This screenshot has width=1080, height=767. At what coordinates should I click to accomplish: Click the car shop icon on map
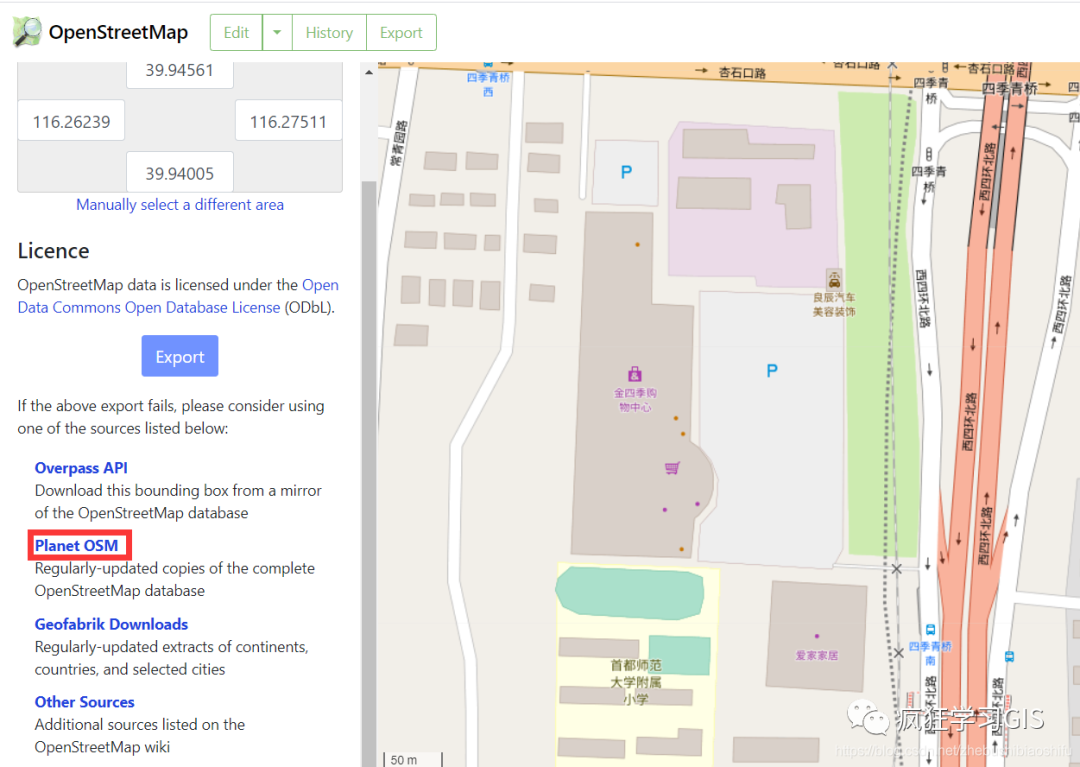click(x=834, y=280)
